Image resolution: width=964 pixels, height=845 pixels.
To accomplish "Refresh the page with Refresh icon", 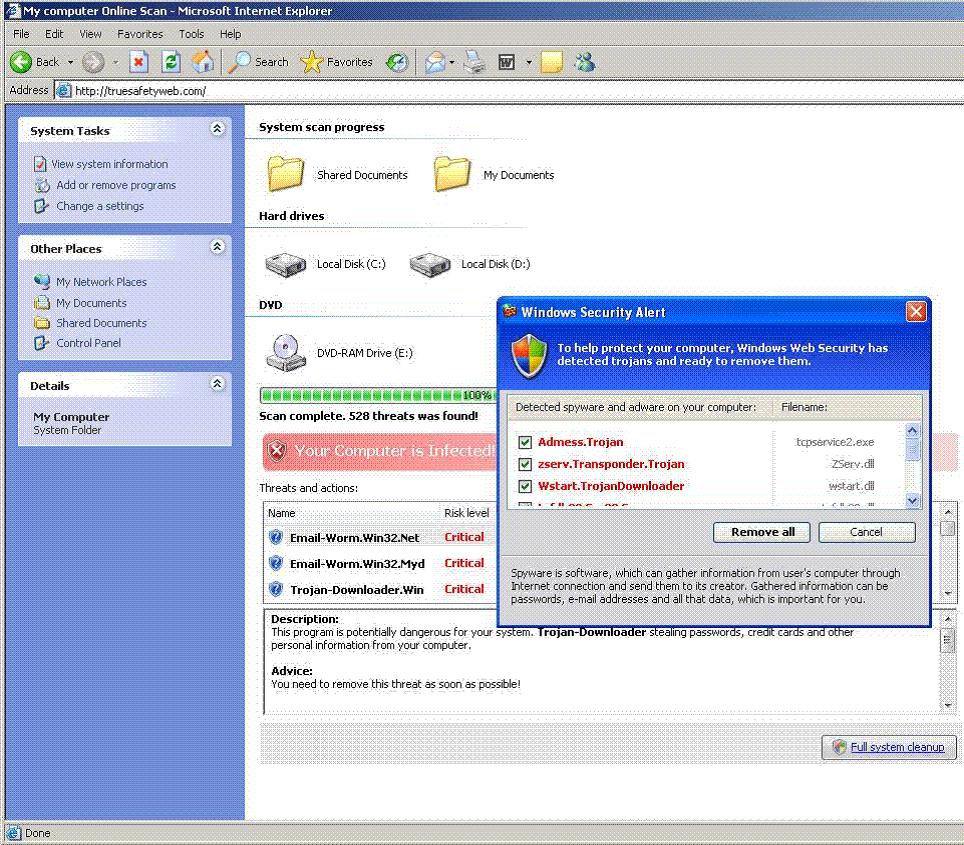I will [170, 62].
